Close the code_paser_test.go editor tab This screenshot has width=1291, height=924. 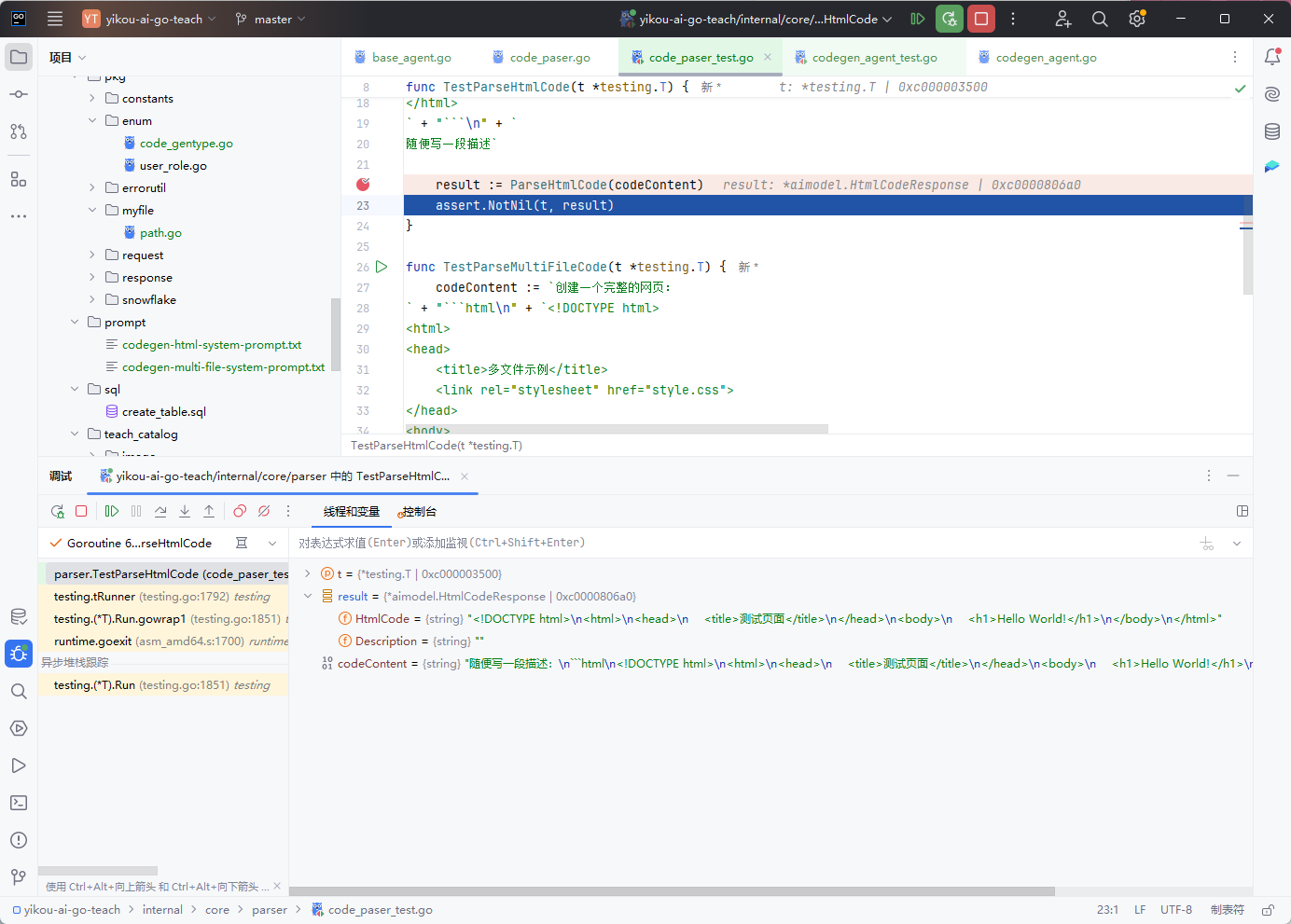768,57
